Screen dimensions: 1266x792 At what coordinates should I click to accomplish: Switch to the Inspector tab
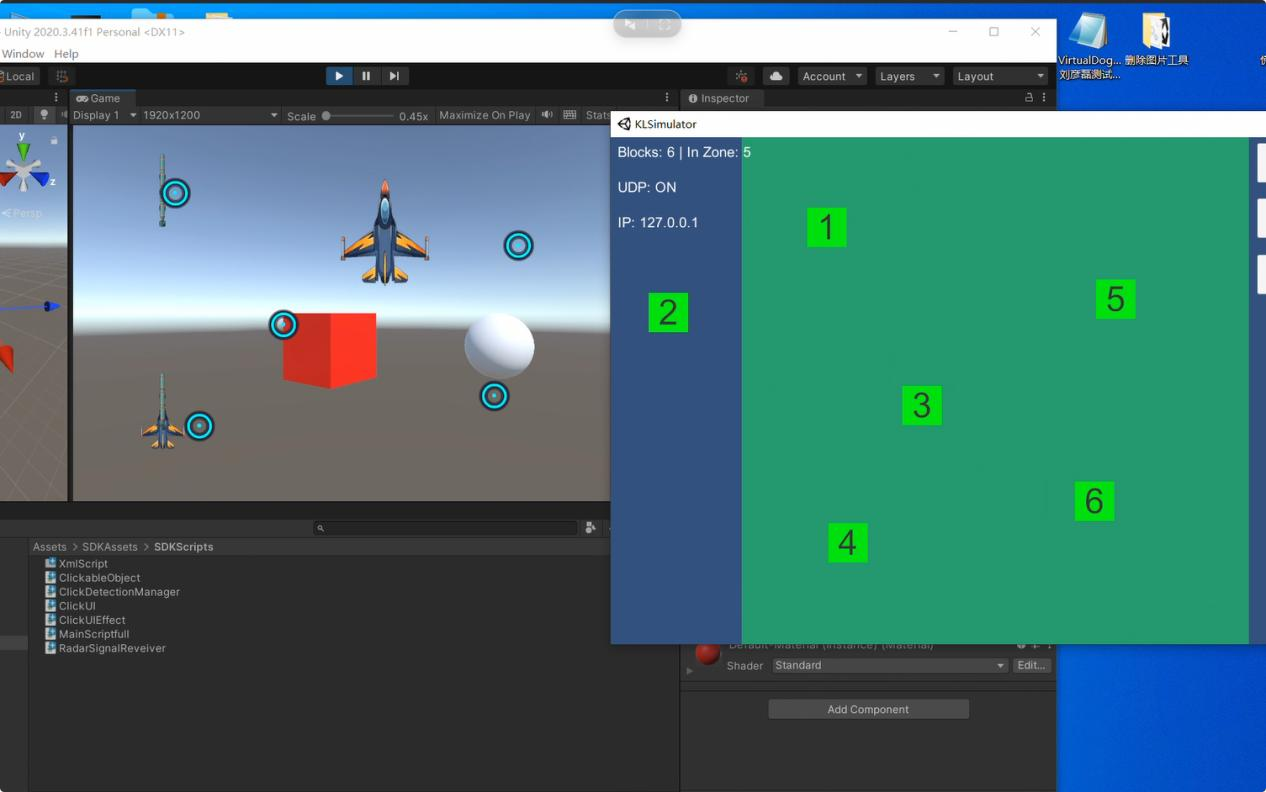pos(722,98)
